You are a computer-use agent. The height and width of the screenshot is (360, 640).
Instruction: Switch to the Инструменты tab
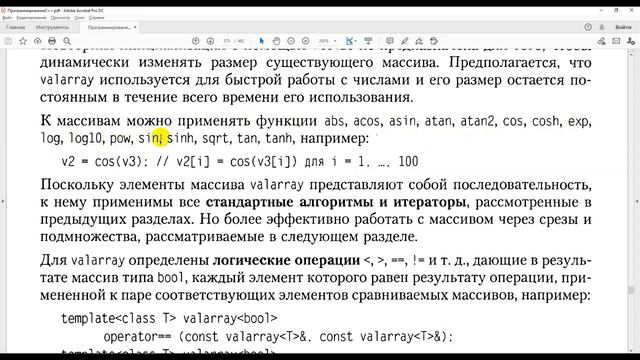(52, 27)
